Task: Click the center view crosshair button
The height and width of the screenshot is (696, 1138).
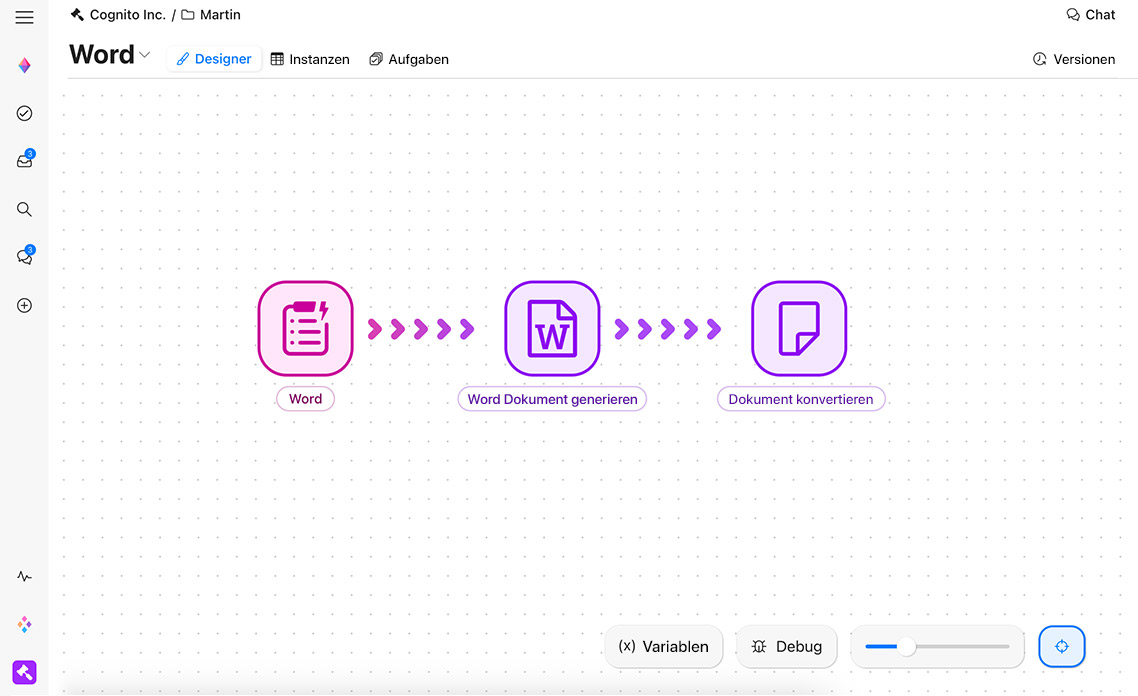Action: tap(1062, 647)
